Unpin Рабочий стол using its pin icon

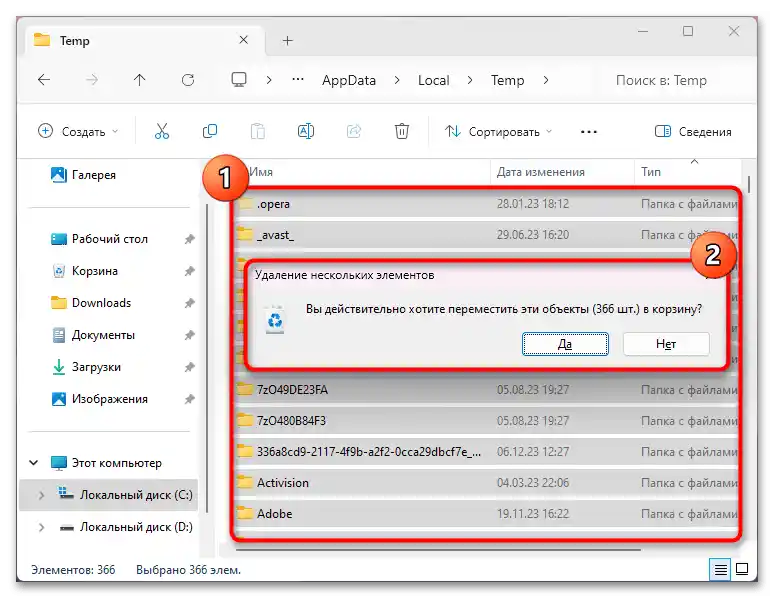pyautogui.click(x=190, y=239)
